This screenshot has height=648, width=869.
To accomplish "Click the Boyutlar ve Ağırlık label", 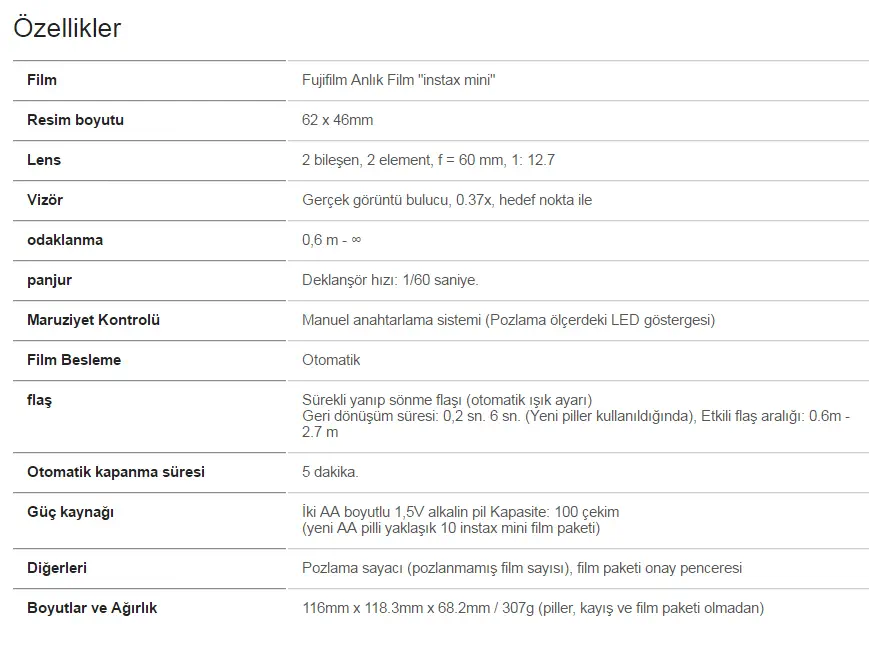I will coord(92,608).
